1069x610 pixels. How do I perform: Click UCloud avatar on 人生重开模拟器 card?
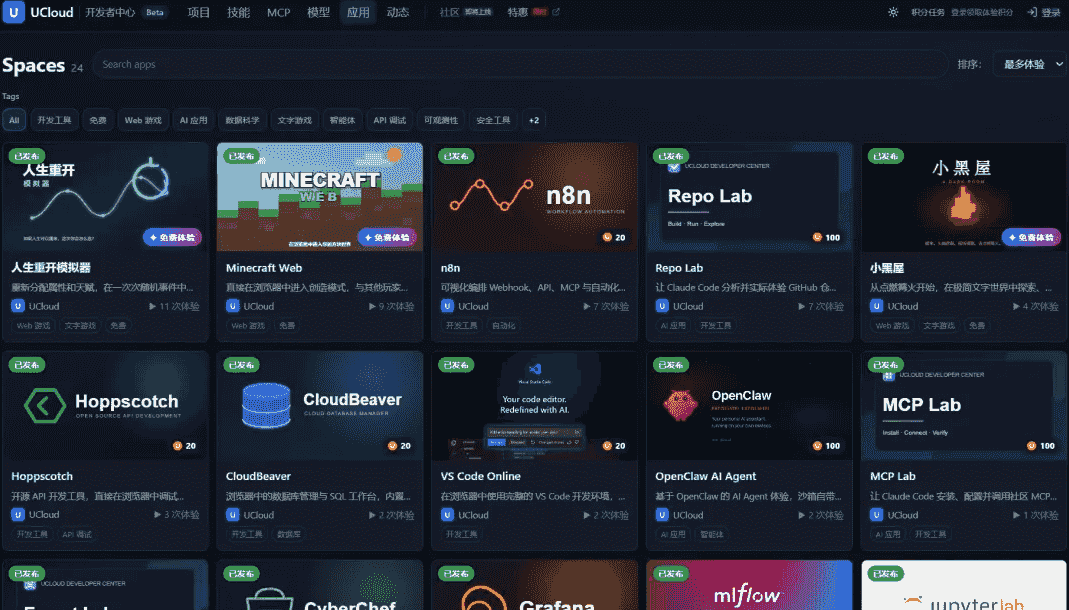point(18,306)
